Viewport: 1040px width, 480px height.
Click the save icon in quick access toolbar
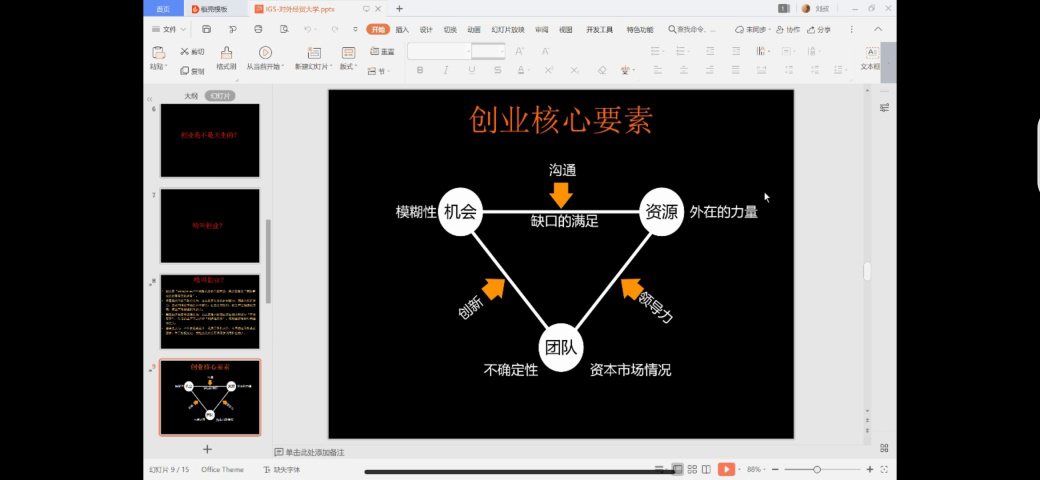click(x=206, y=30)
